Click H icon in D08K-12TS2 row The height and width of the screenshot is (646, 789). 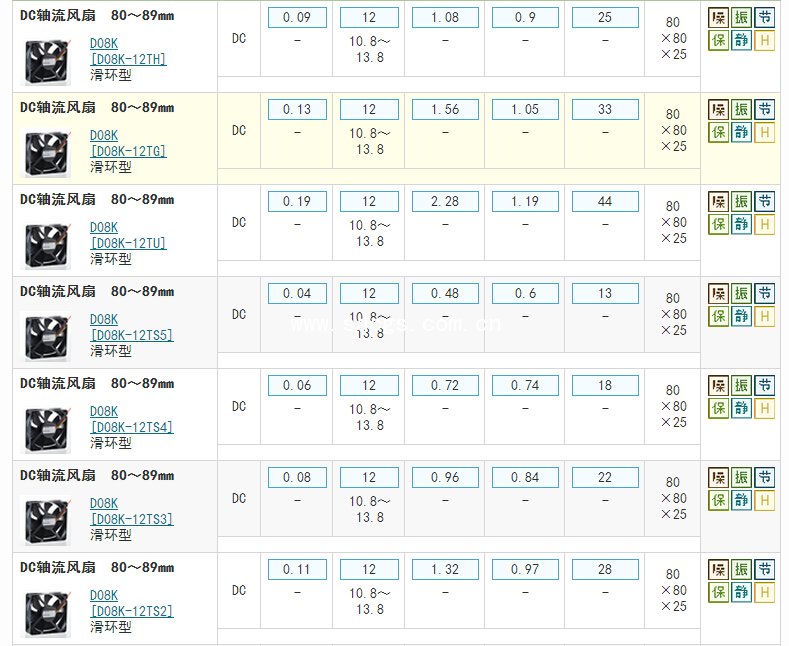pos(764,593)
